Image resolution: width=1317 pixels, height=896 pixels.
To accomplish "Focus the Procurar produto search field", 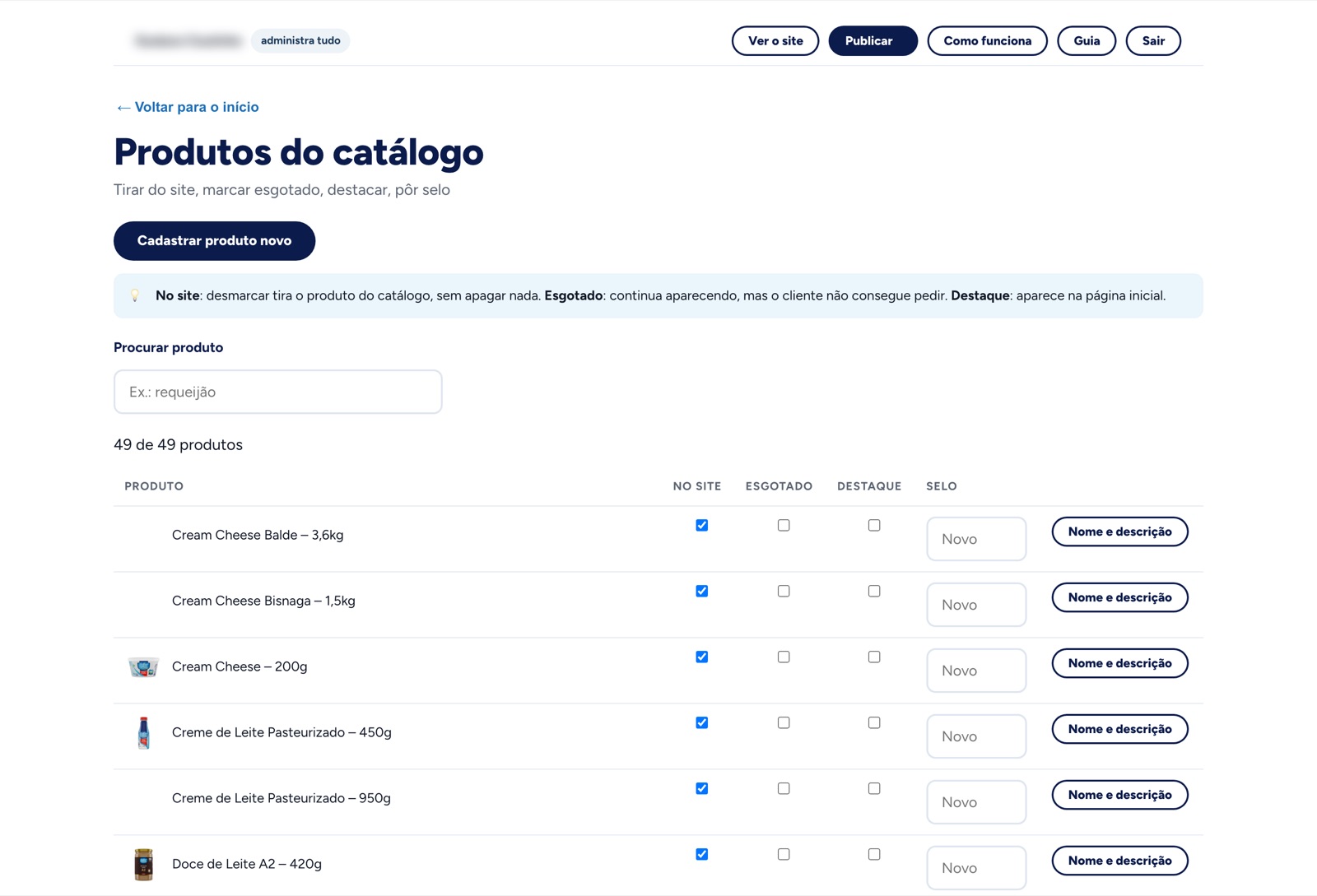I will click(277, 392).
